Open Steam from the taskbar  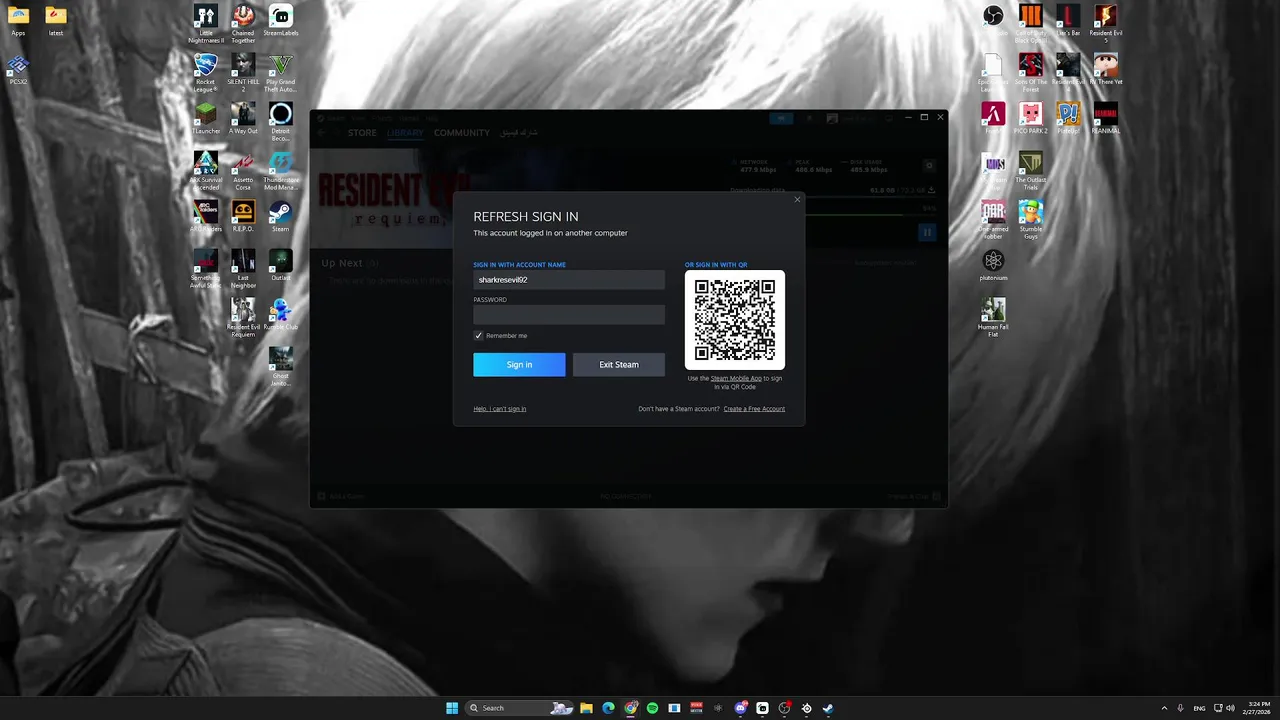(828, 708)
